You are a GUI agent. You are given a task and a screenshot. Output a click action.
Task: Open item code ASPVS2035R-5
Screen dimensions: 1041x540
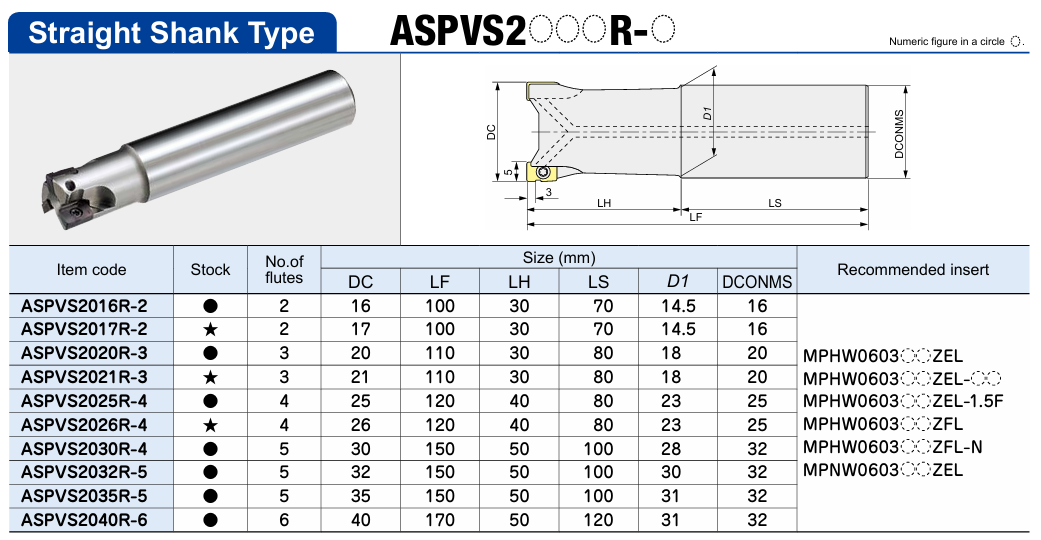pos(84,496)
